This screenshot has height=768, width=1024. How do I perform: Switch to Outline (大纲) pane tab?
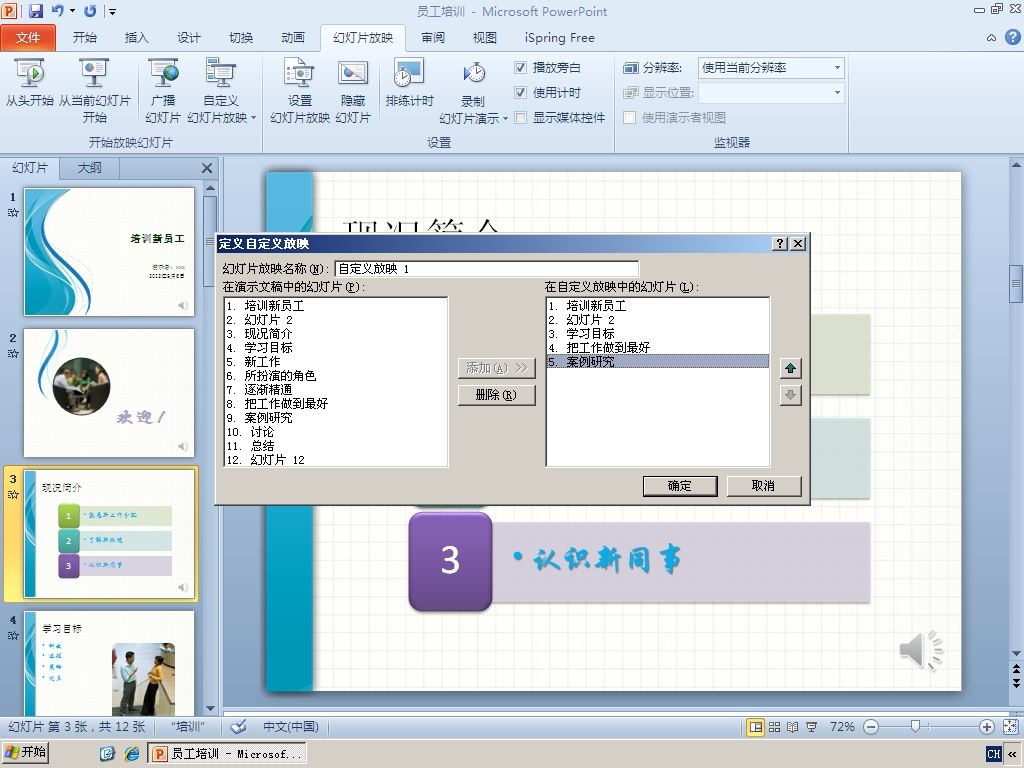click(89, 168)
